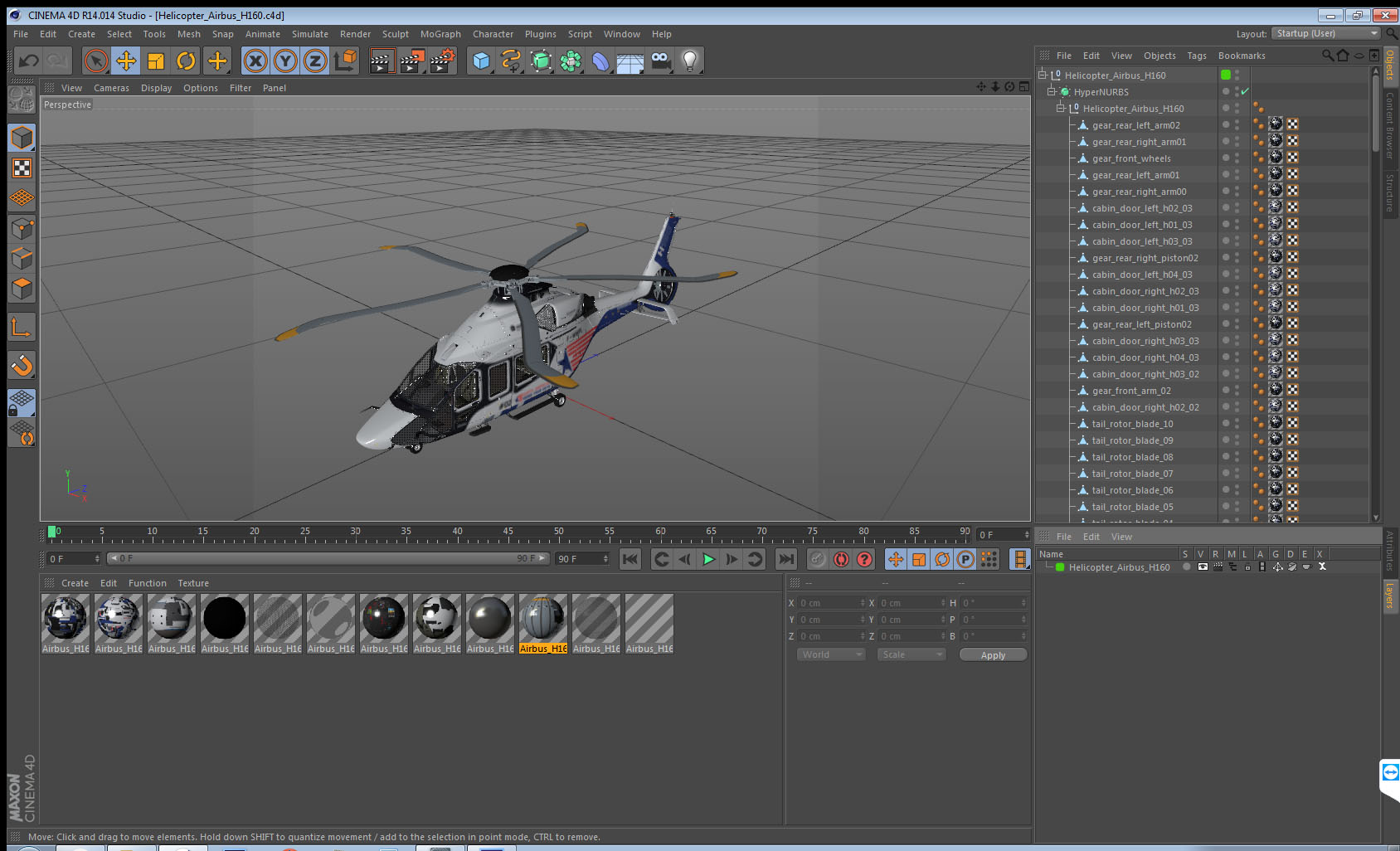This screenshot has height=851, width=1400.
Task: Add a Cube primitive object
Action: (x=481, y=61)
